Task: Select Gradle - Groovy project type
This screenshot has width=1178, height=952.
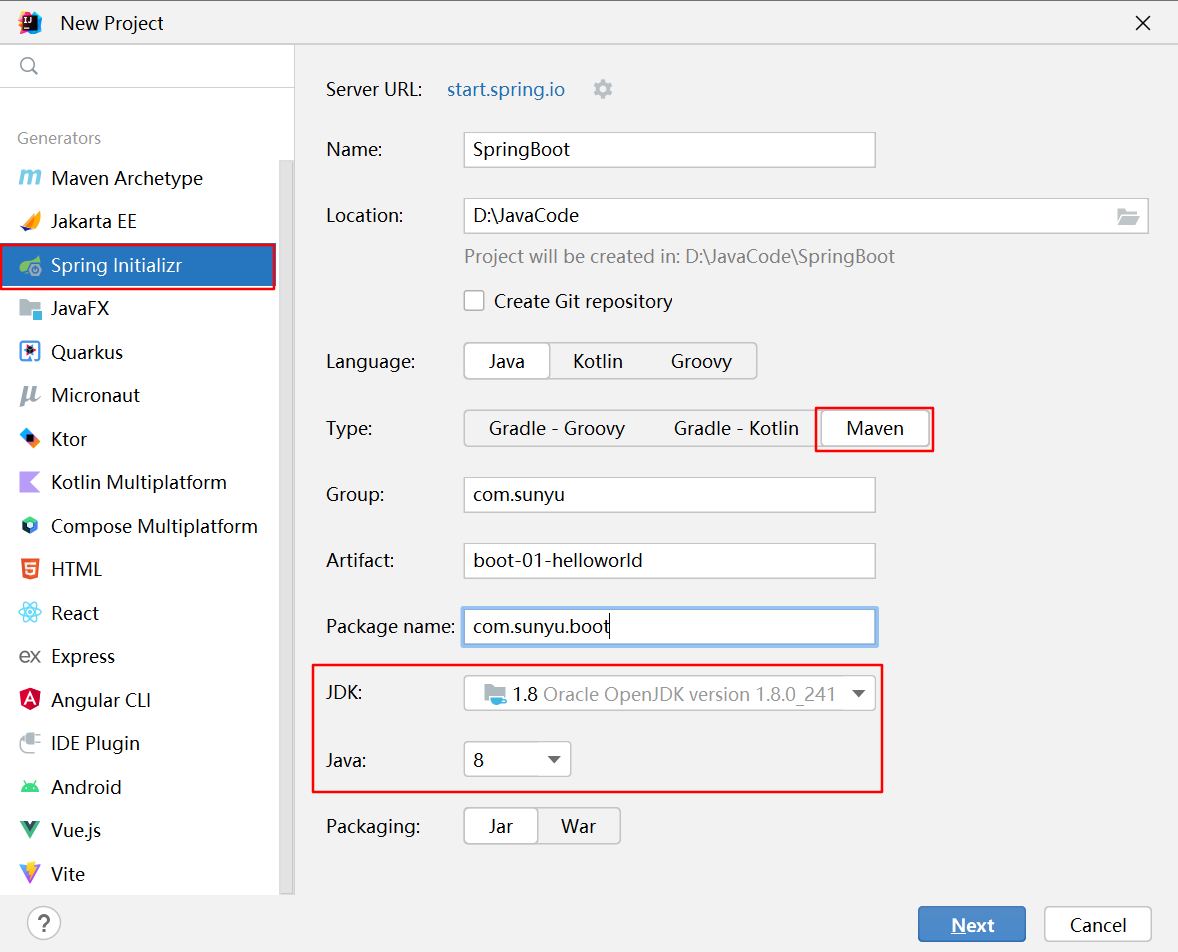Action: 557,428
